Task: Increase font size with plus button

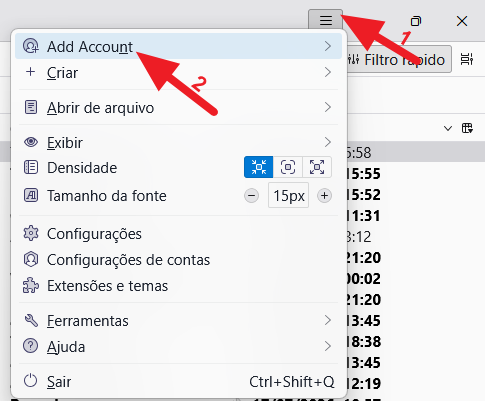Action: [x=324, y=196]
